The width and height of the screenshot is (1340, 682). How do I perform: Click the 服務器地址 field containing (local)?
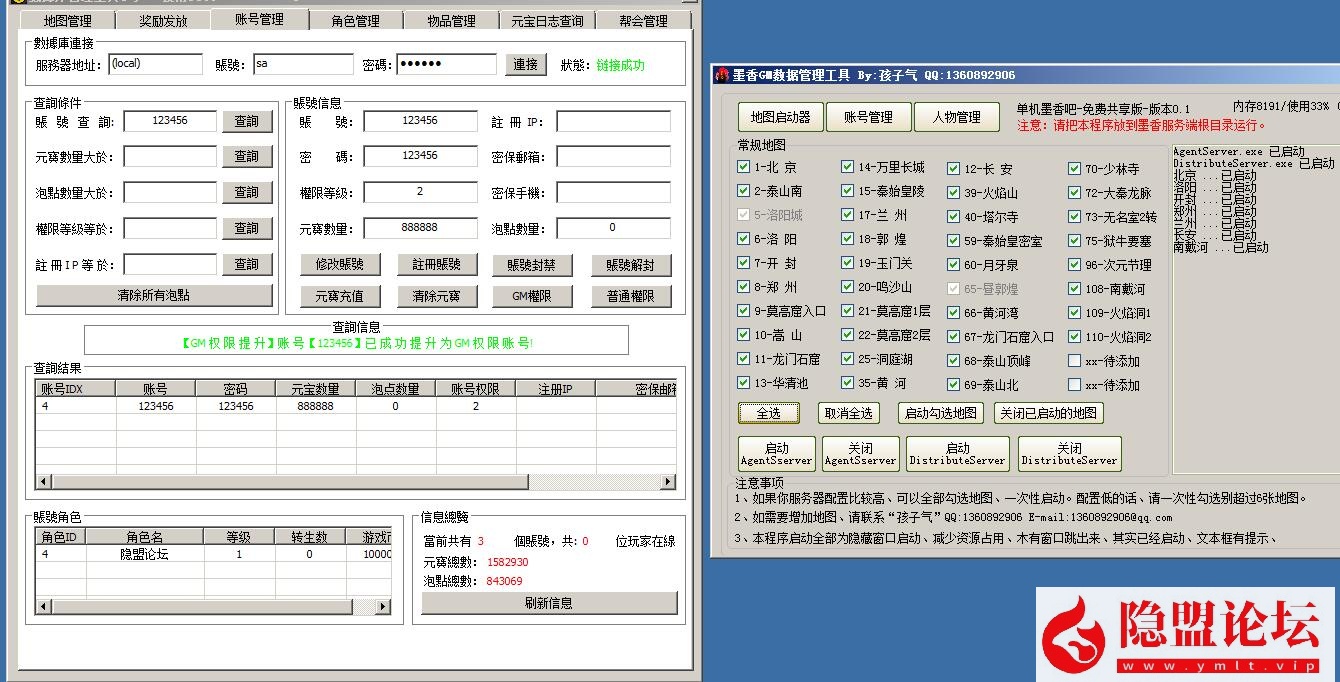click(x=155, y=64)
